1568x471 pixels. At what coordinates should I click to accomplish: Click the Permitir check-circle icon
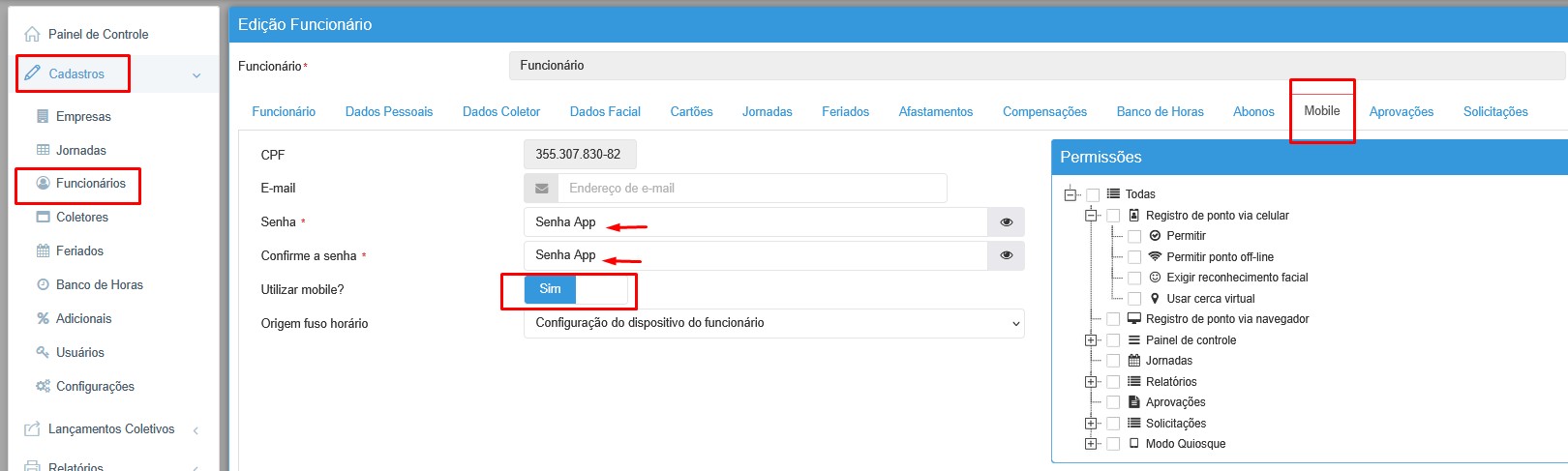coord(1155,236)
